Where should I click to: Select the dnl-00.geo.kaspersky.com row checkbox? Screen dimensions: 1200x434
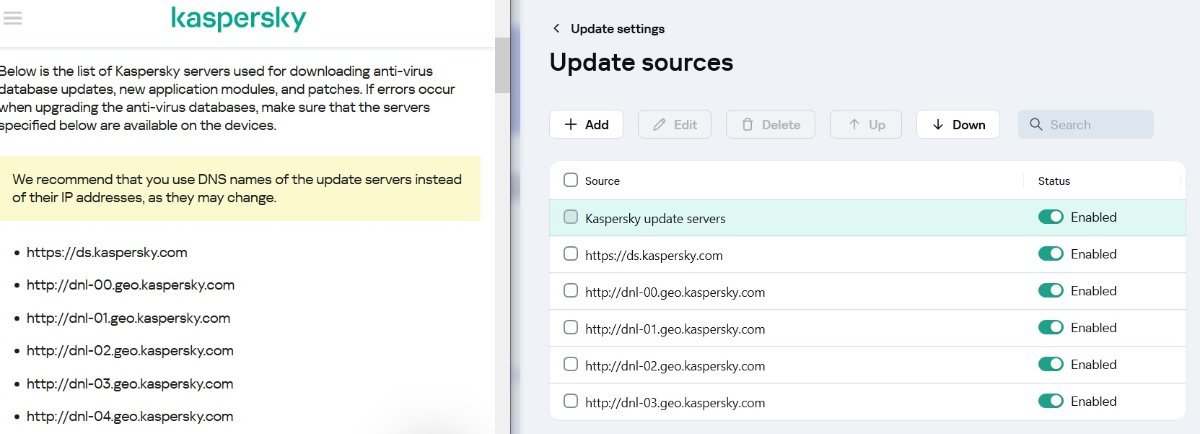(571, 291)
